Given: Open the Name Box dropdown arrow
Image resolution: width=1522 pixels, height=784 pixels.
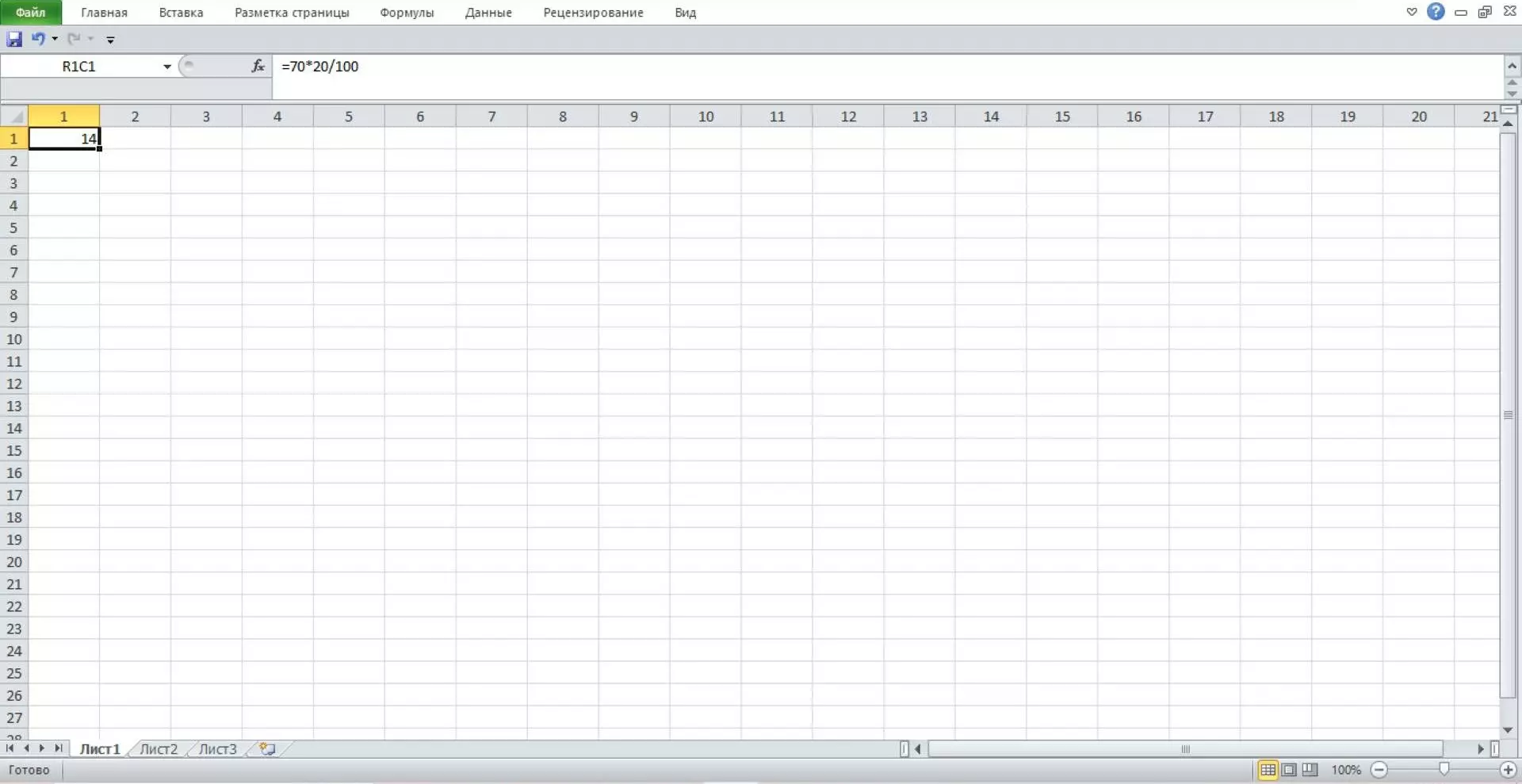Looking at the screenshot, I should [x=167, y=67].
